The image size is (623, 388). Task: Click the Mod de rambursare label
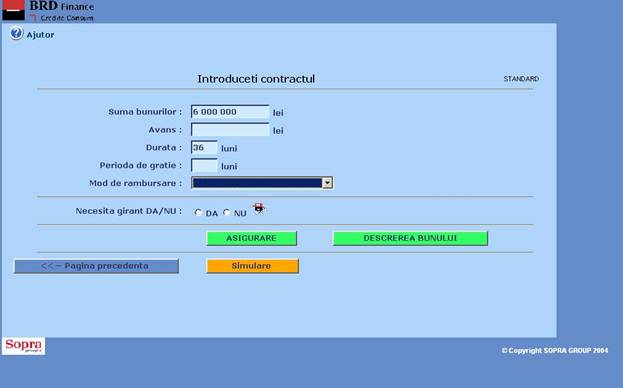pos(135,183)
